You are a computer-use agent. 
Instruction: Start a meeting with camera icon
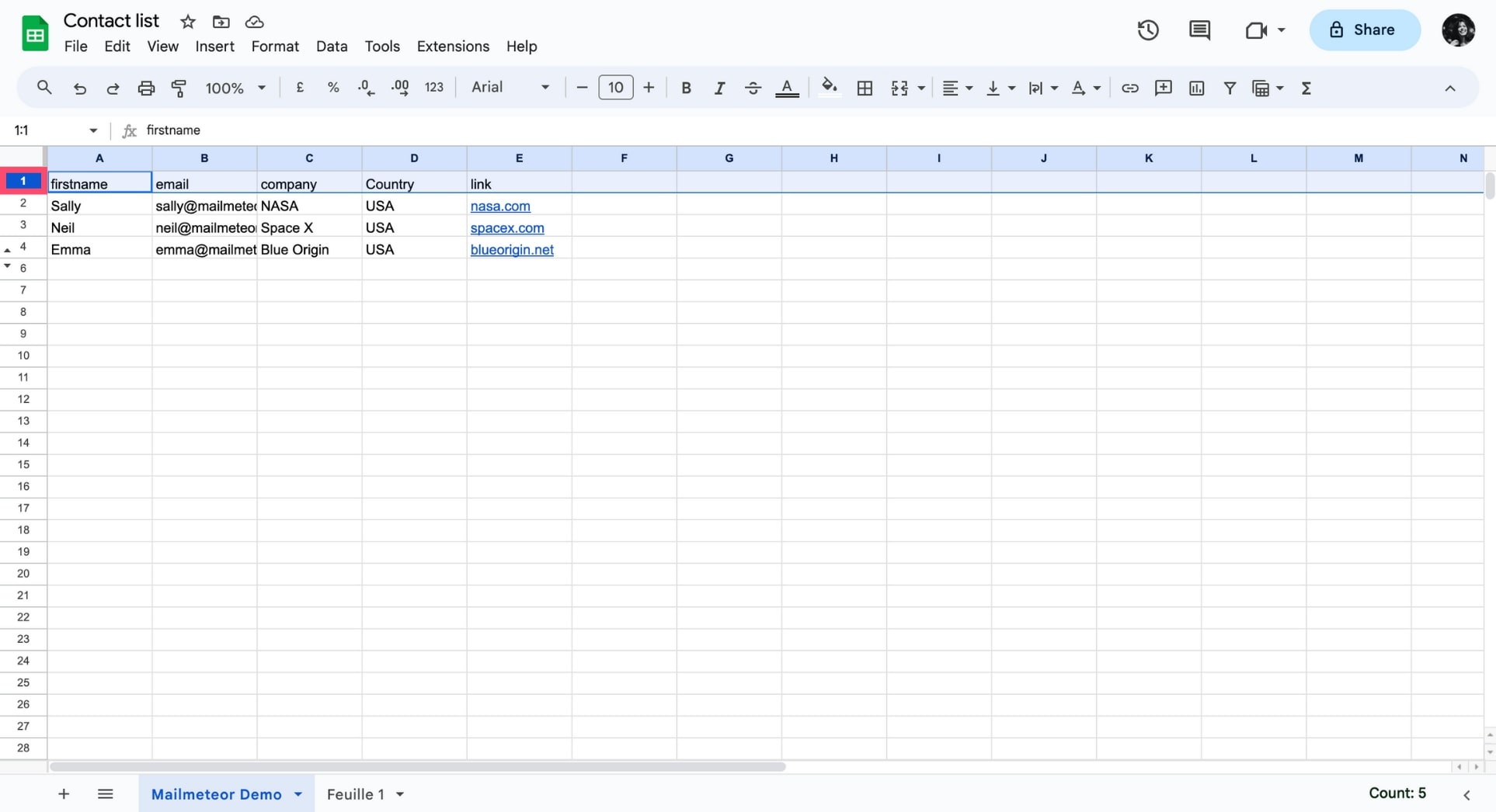coord(1257,30)
